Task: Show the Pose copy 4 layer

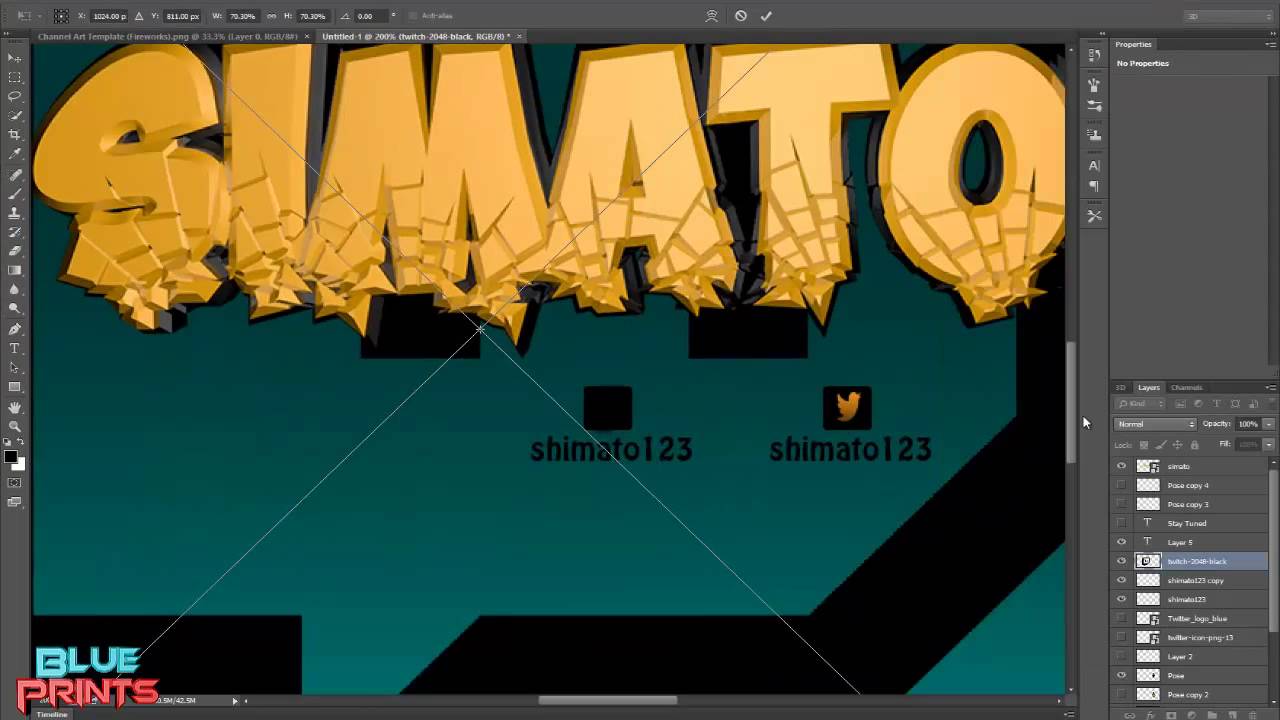Action: click(x=1121, y=485)
